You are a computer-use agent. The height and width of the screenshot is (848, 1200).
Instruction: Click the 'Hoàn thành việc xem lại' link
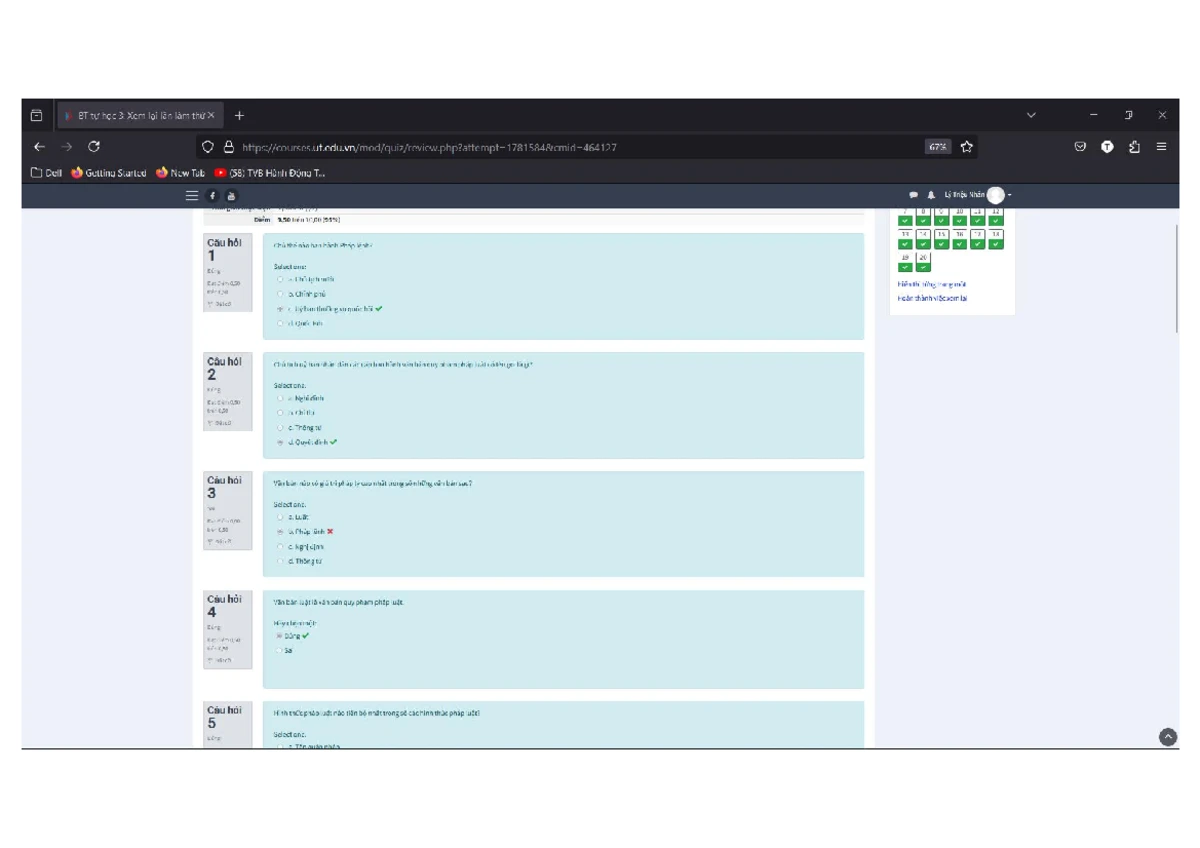pos(932,298)
